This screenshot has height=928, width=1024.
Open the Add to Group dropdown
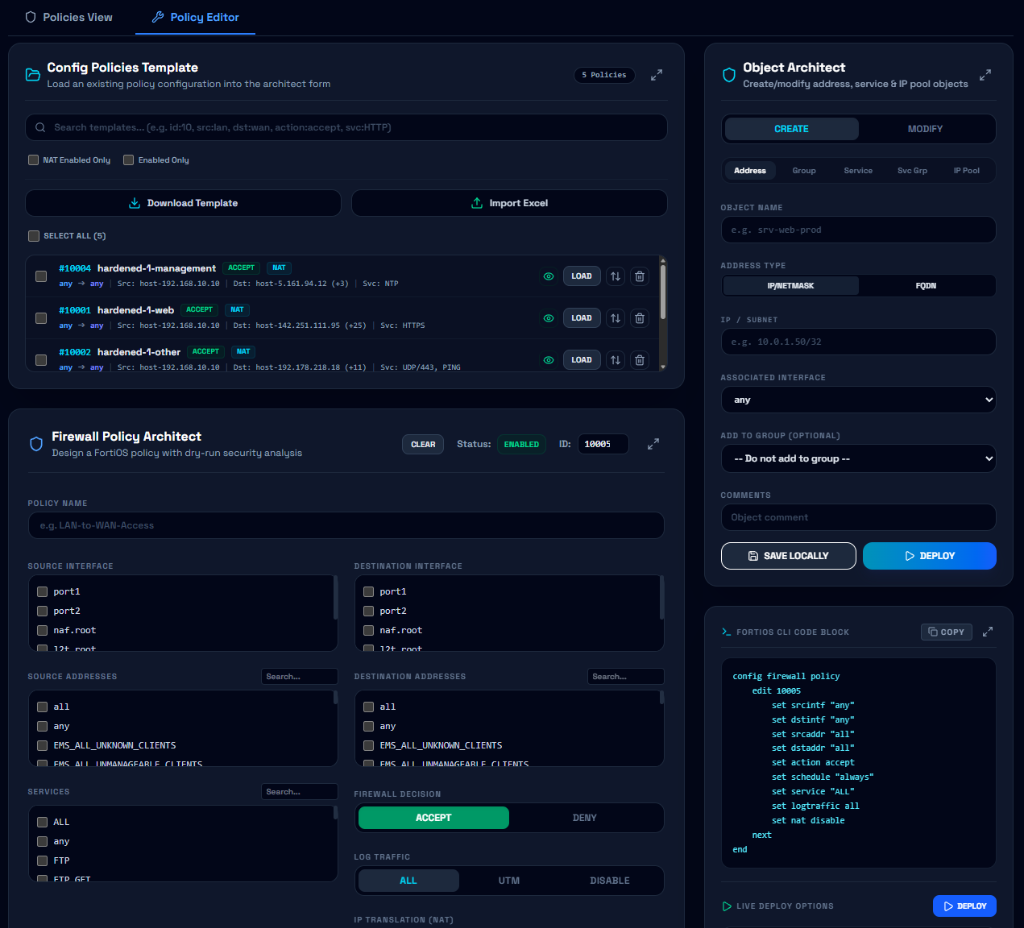pyautogui.click(x=858, y=458)
